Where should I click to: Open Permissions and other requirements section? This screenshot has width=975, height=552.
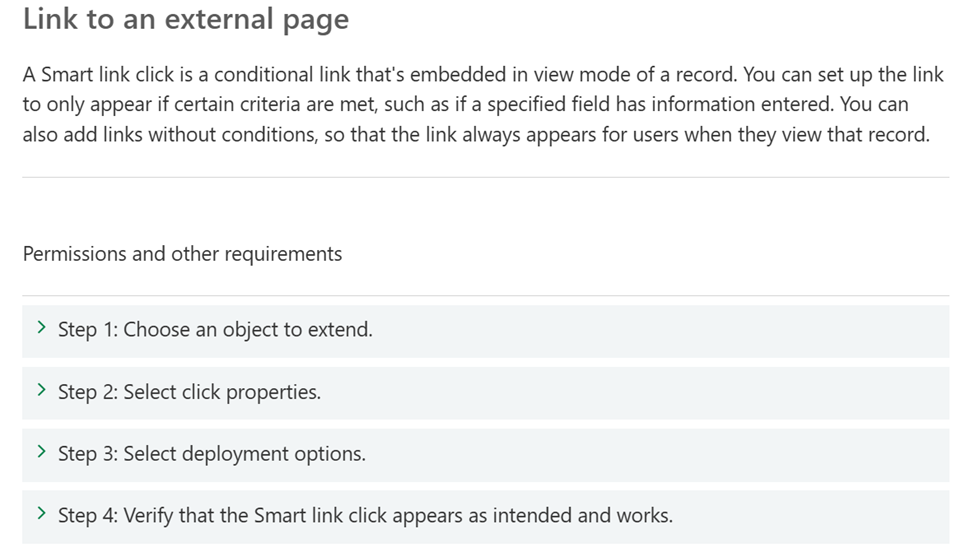pos(182,254)
